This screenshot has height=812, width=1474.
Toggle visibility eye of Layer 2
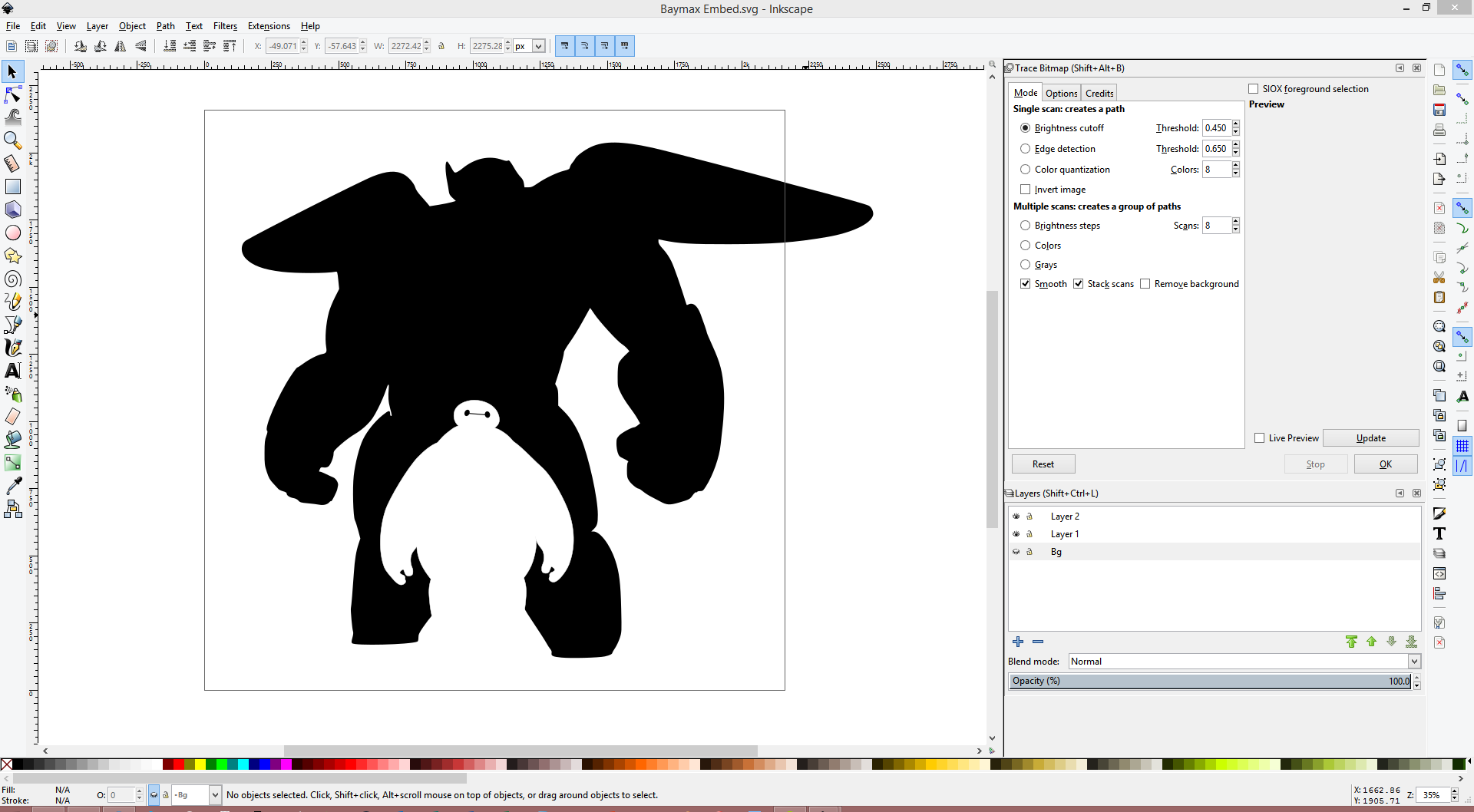pos(1016,517)
